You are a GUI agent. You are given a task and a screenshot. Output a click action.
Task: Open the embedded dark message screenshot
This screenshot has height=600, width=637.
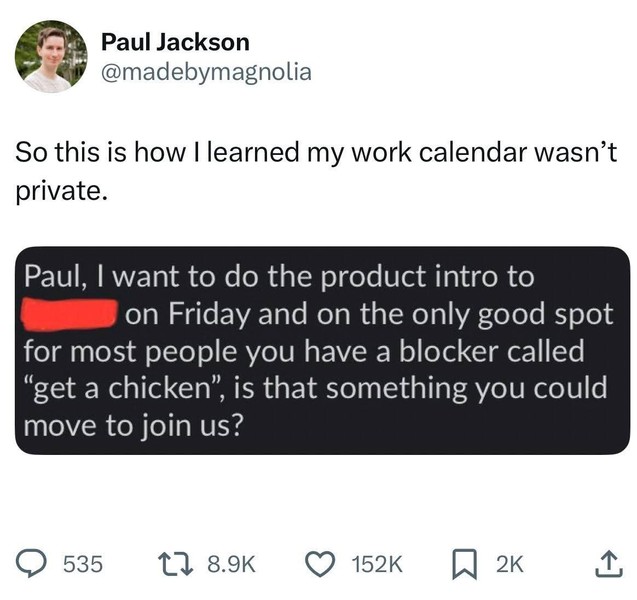pos(322,350)
